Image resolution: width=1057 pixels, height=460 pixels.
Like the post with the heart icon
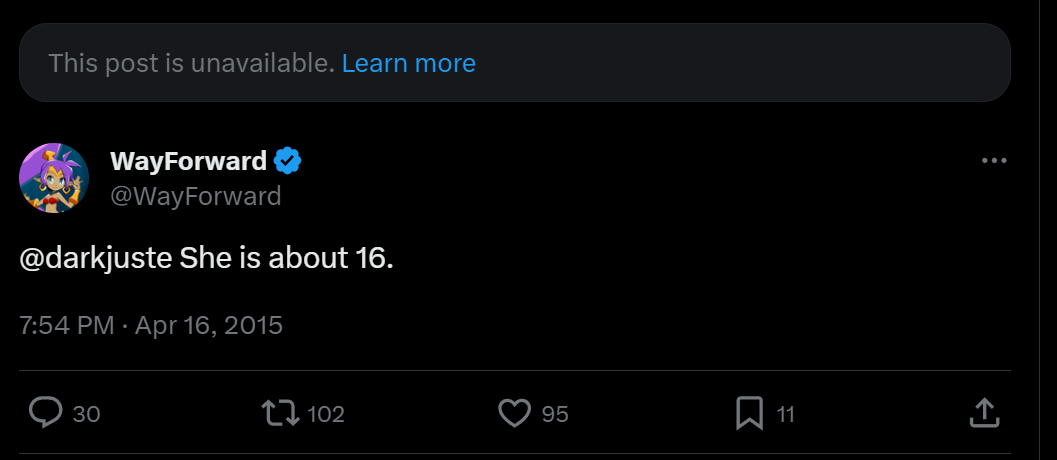coord(514,413)
